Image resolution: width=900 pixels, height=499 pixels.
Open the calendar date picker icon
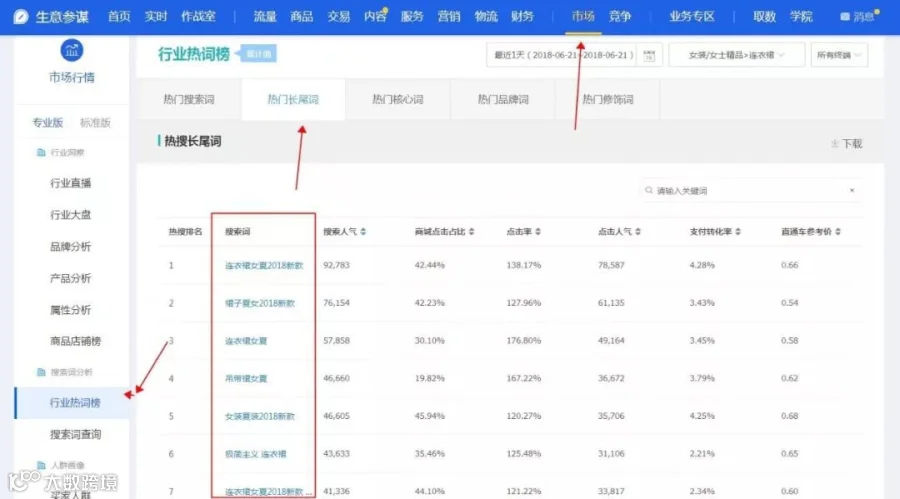point(649,56)
